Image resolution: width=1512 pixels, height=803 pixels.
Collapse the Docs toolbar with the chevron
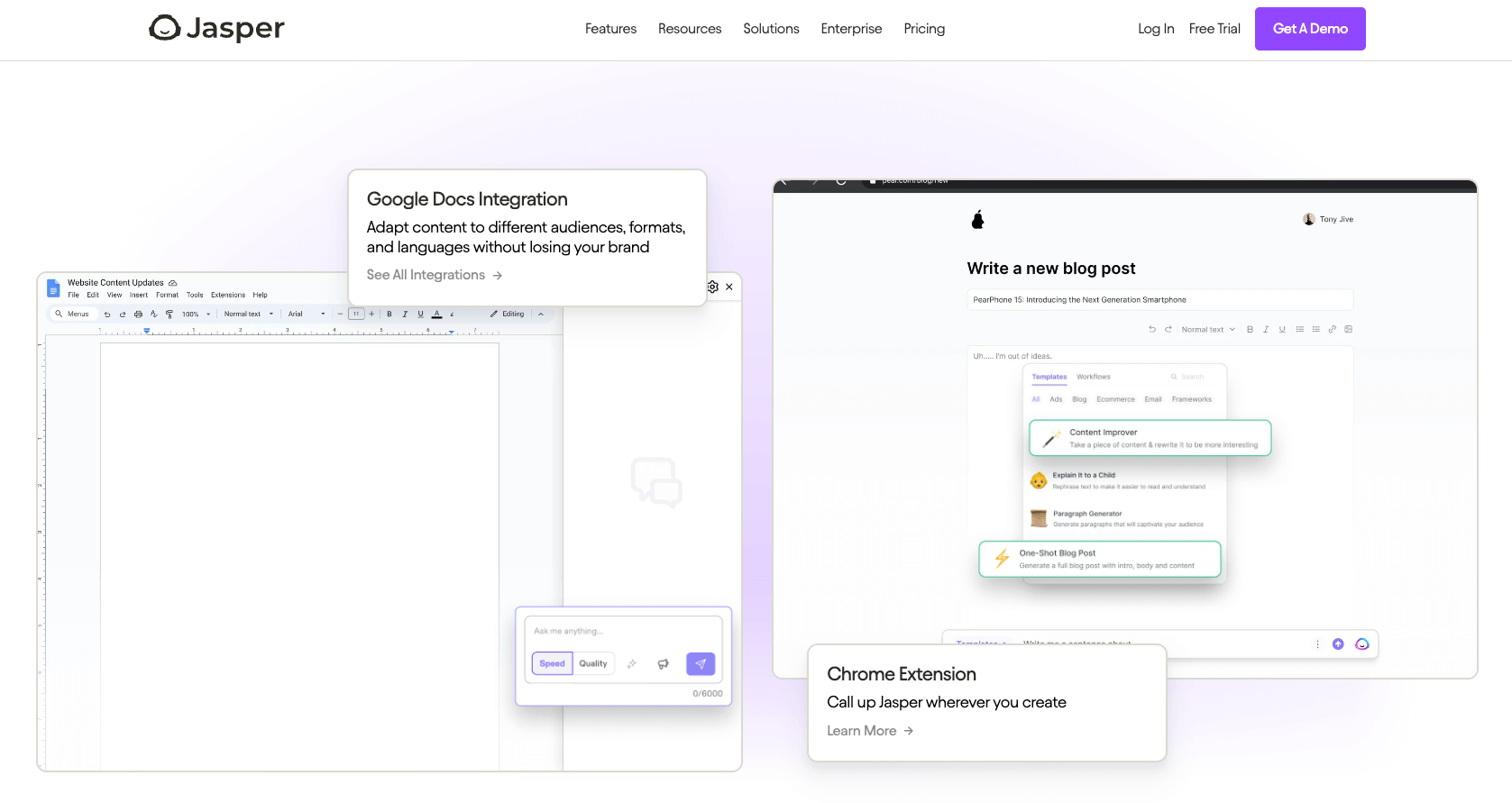pyautogui.click(x=541, y=314)
